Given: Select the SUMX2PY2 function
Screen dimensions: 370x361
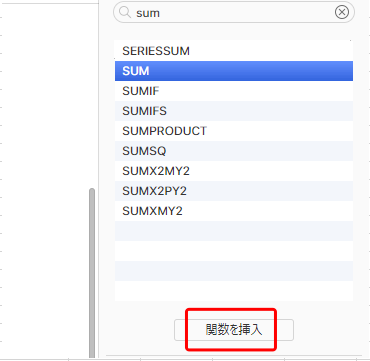Looking at the screenshot, I should [234, 191].
